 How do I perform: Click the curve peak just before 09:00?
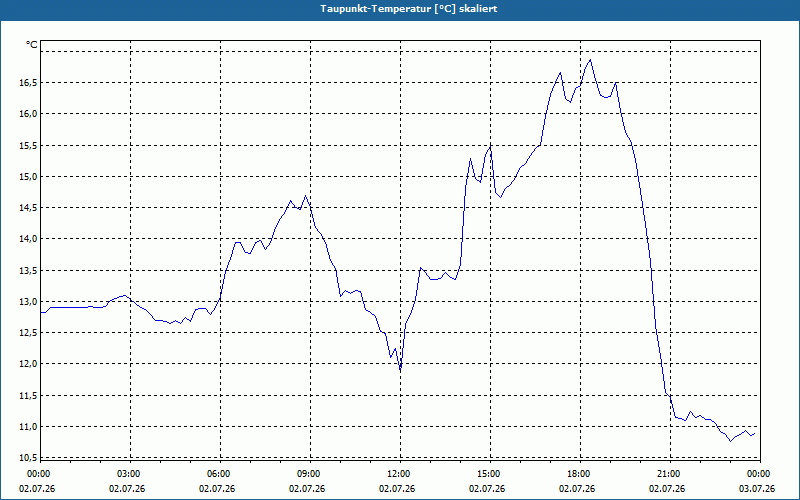(x=306, y=195)
